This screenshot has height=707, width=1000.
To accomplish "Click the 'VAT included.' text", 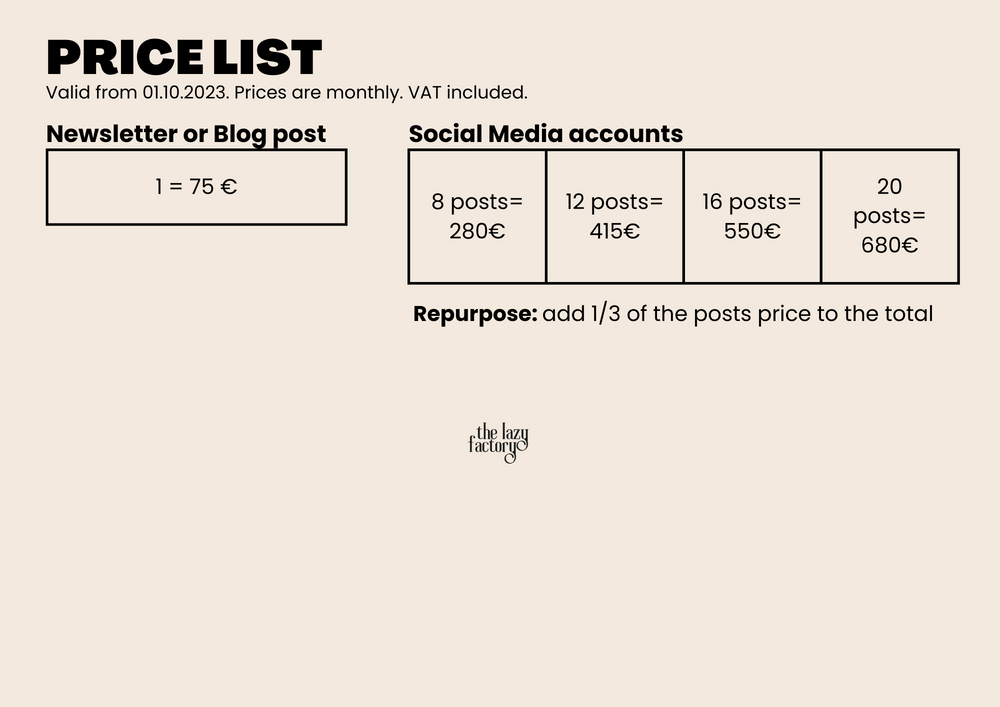I will pos(468,92).
